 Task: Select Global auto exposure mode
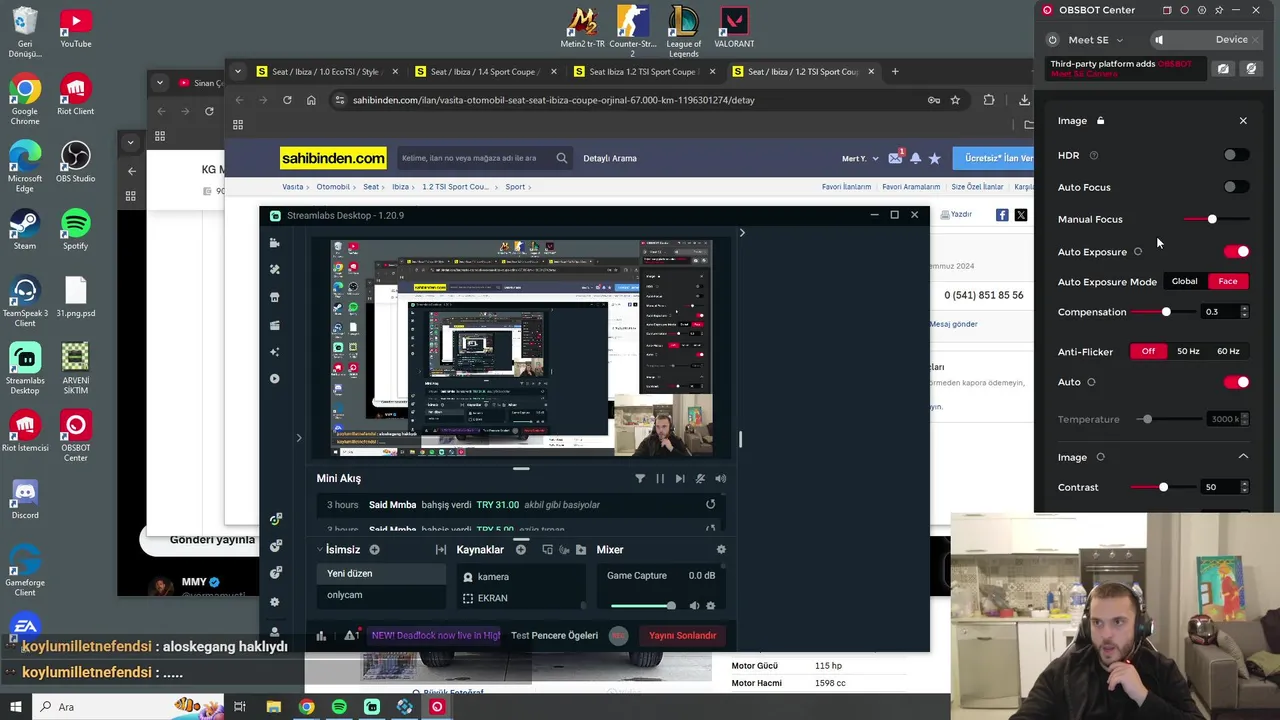click(x=1184, y=282)
